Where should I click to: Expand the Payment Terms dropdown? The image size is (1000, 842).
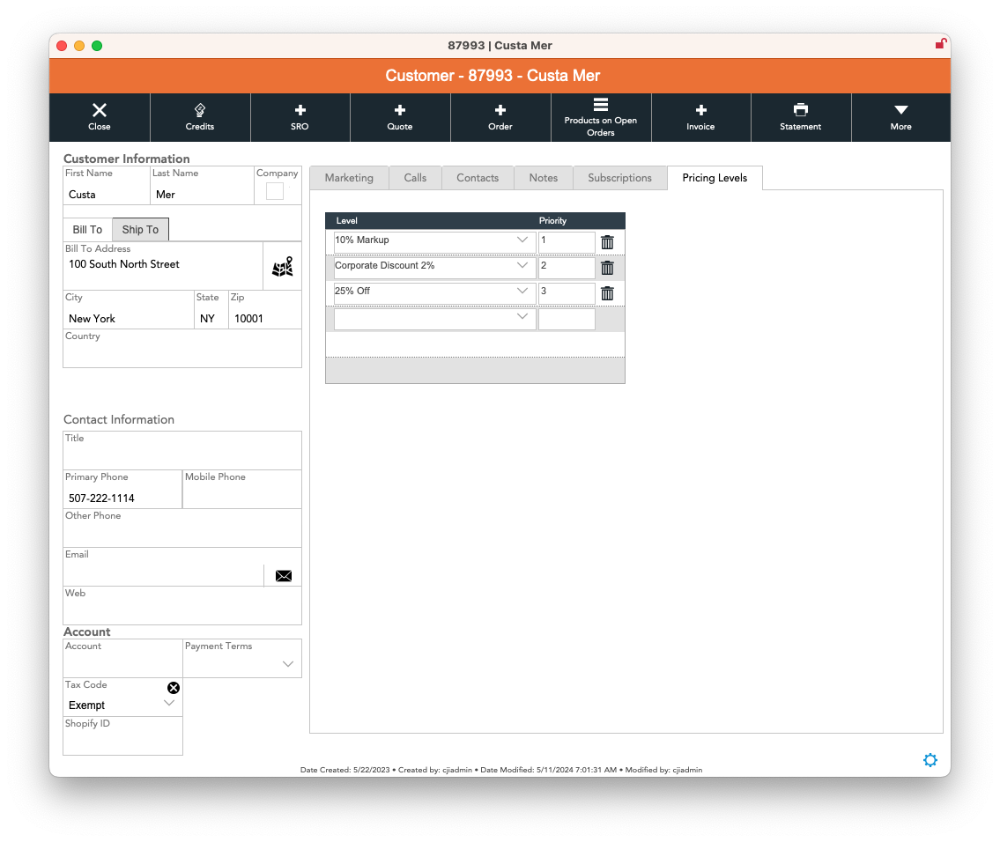[x=288, y=664]
